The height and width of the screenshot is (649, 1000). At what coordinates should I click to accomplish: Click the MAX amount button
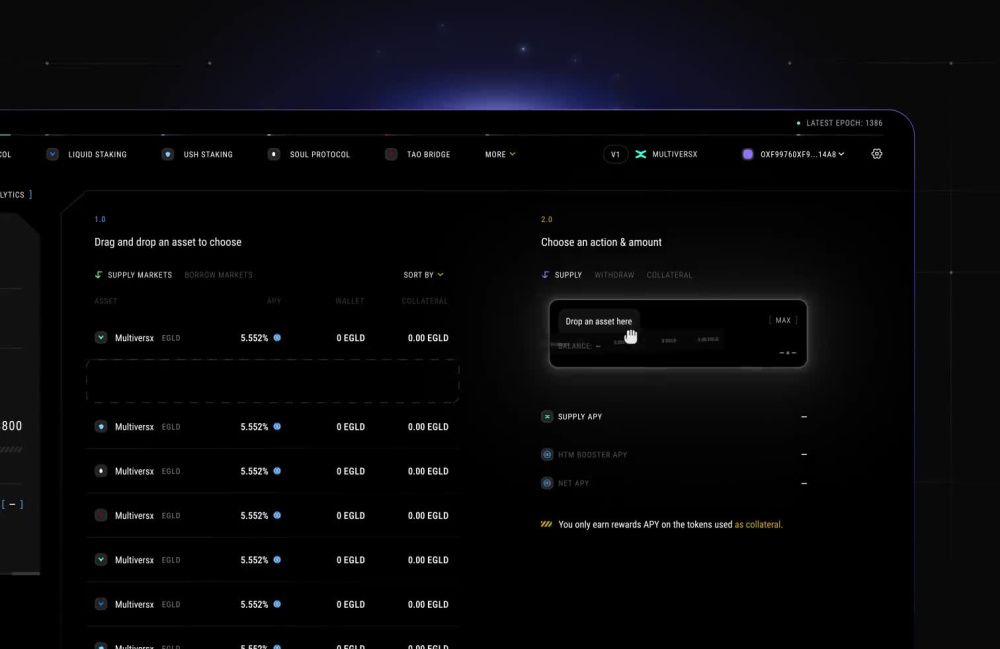coord(783,320)
